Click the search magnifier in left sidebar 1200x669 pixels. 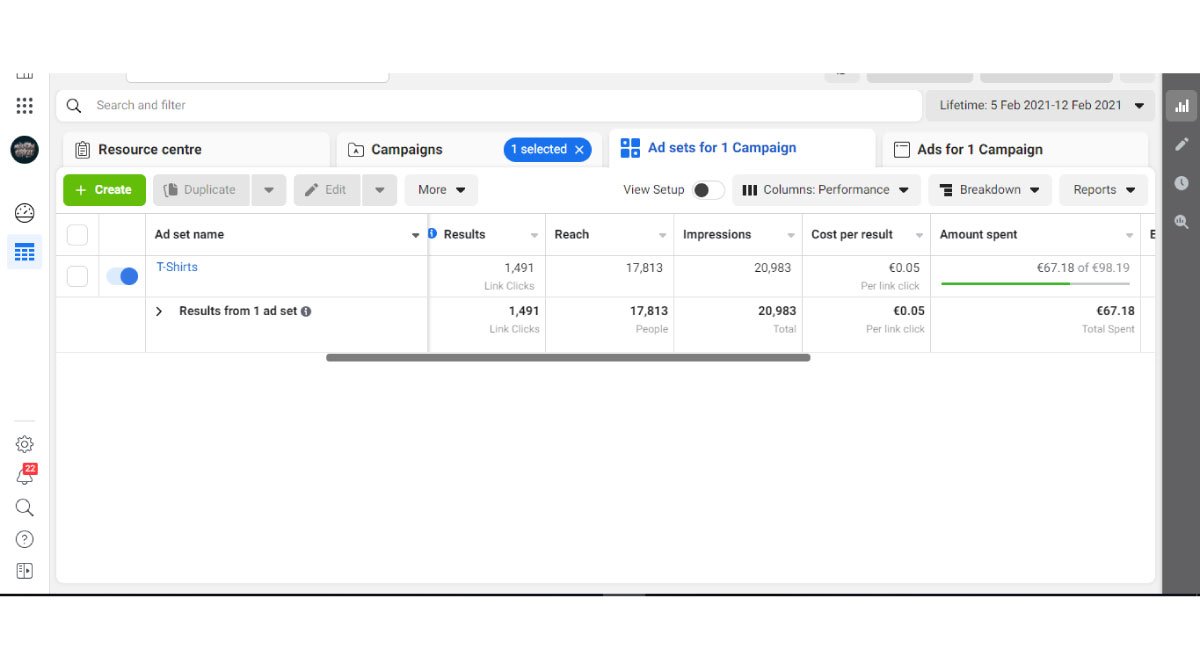click(24, 508)
